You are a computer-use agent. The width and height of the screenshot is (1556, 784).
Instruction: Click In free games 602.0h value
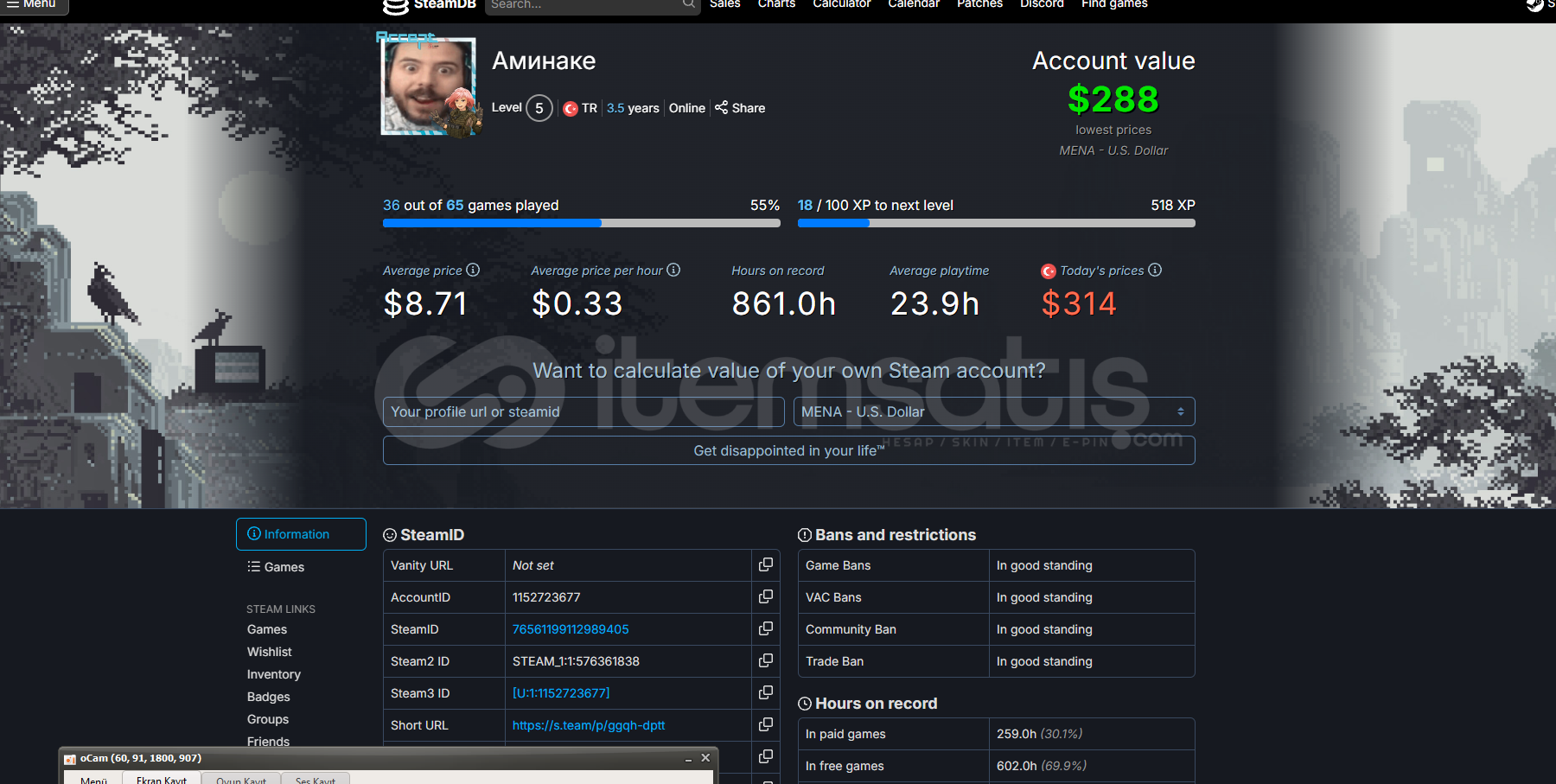pyautogui.click(x=1041, y=766)
